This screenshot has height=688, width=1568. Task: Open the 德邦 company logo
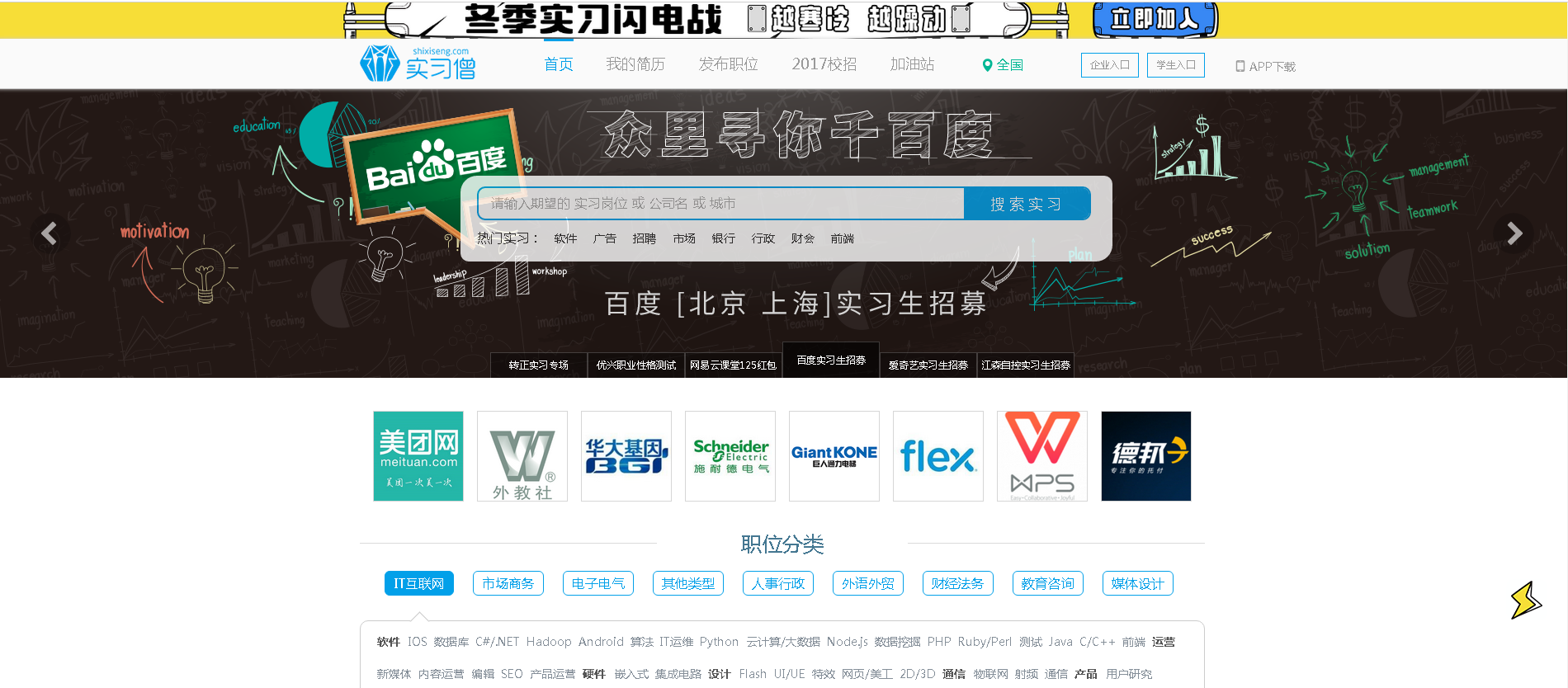click(x=1146, y=456)
